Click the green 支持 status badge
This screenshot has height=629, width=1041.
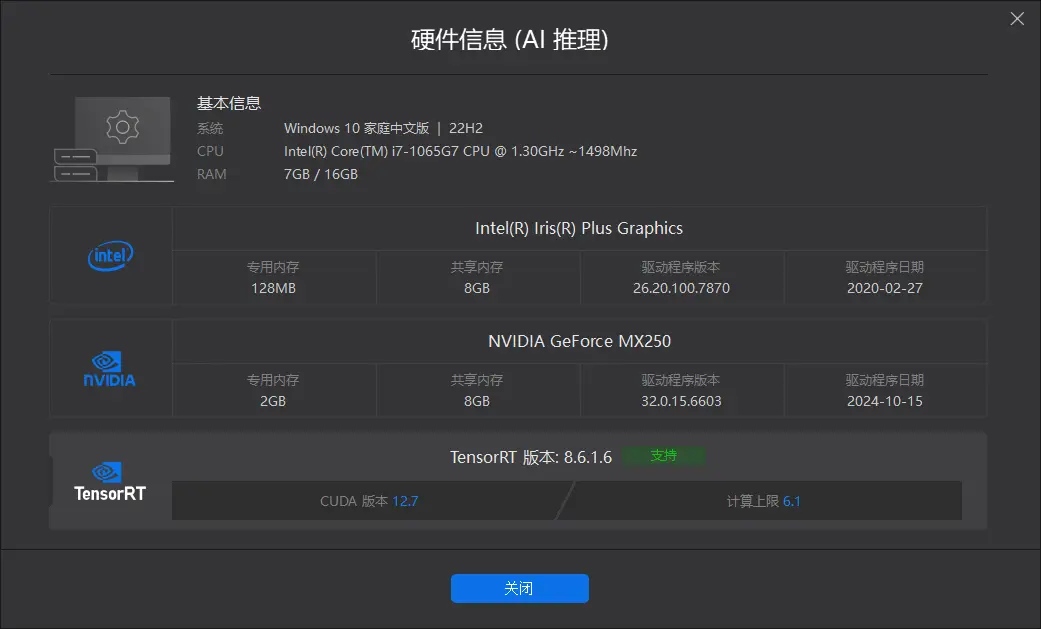[663, 456]
